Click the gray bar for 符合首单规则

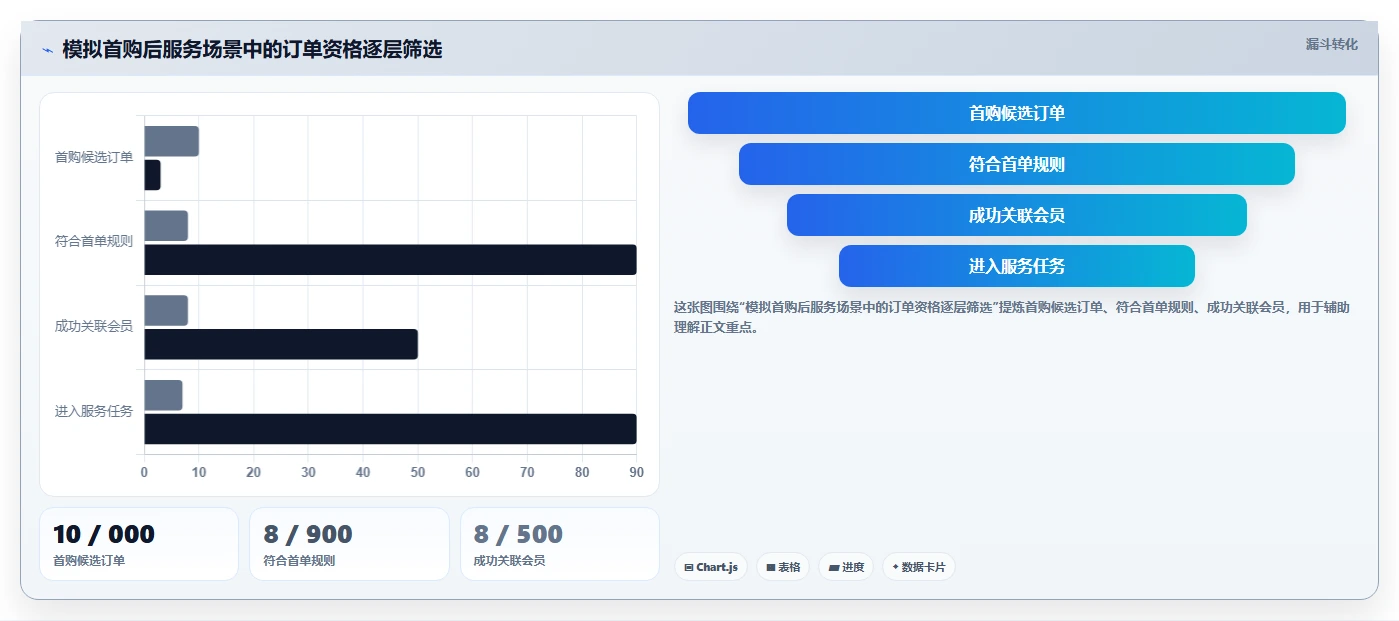point(166,226)
